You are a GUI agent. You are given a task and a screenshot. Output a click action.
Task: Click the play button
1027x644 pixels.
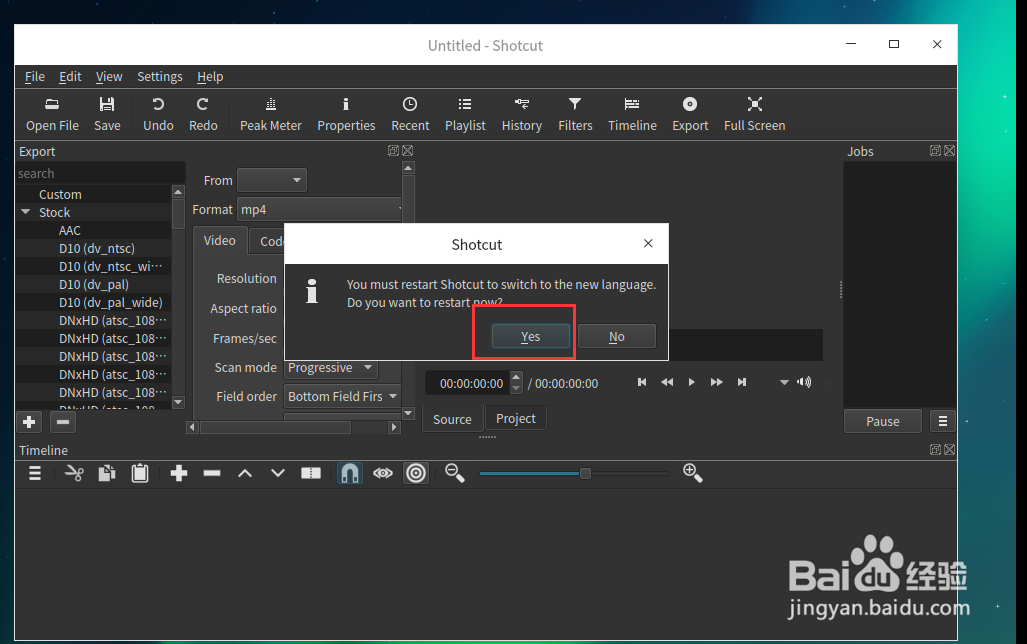pos(692,382)
